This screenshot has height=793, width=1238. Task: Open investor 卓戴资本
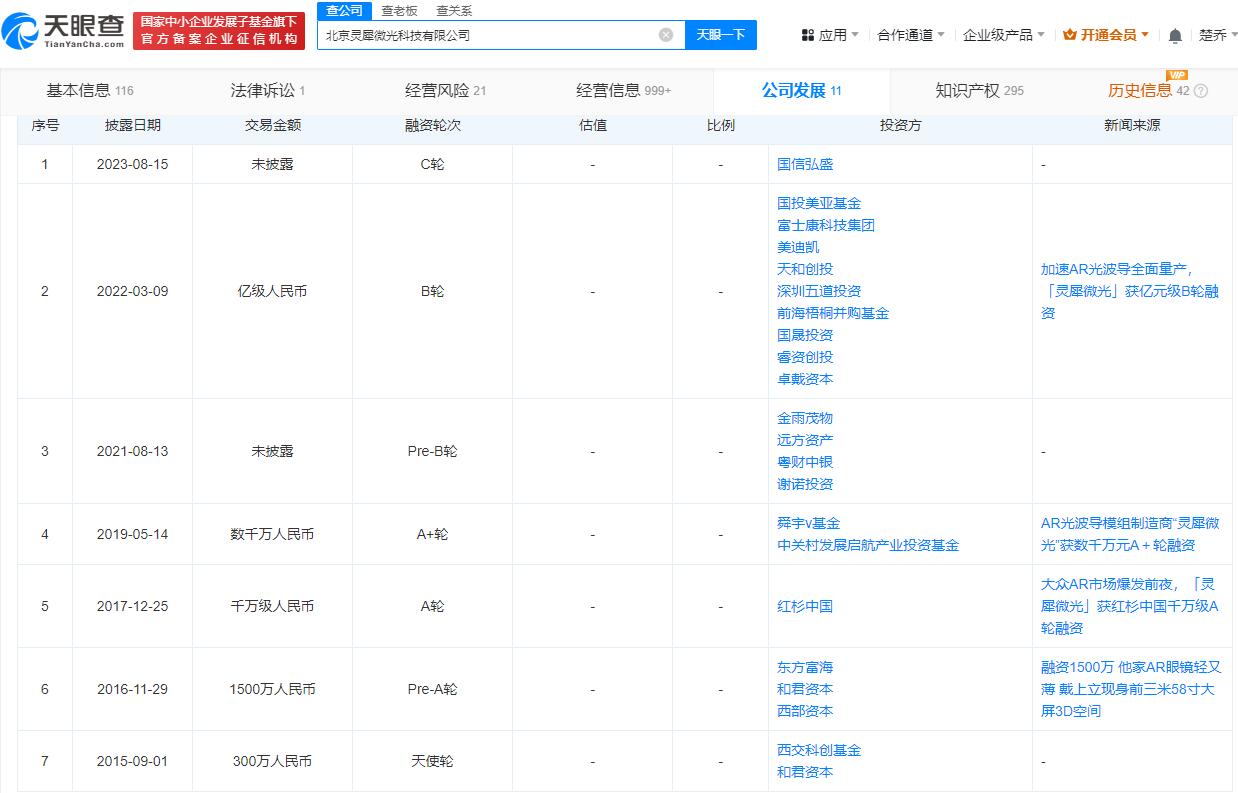(805, 379)
